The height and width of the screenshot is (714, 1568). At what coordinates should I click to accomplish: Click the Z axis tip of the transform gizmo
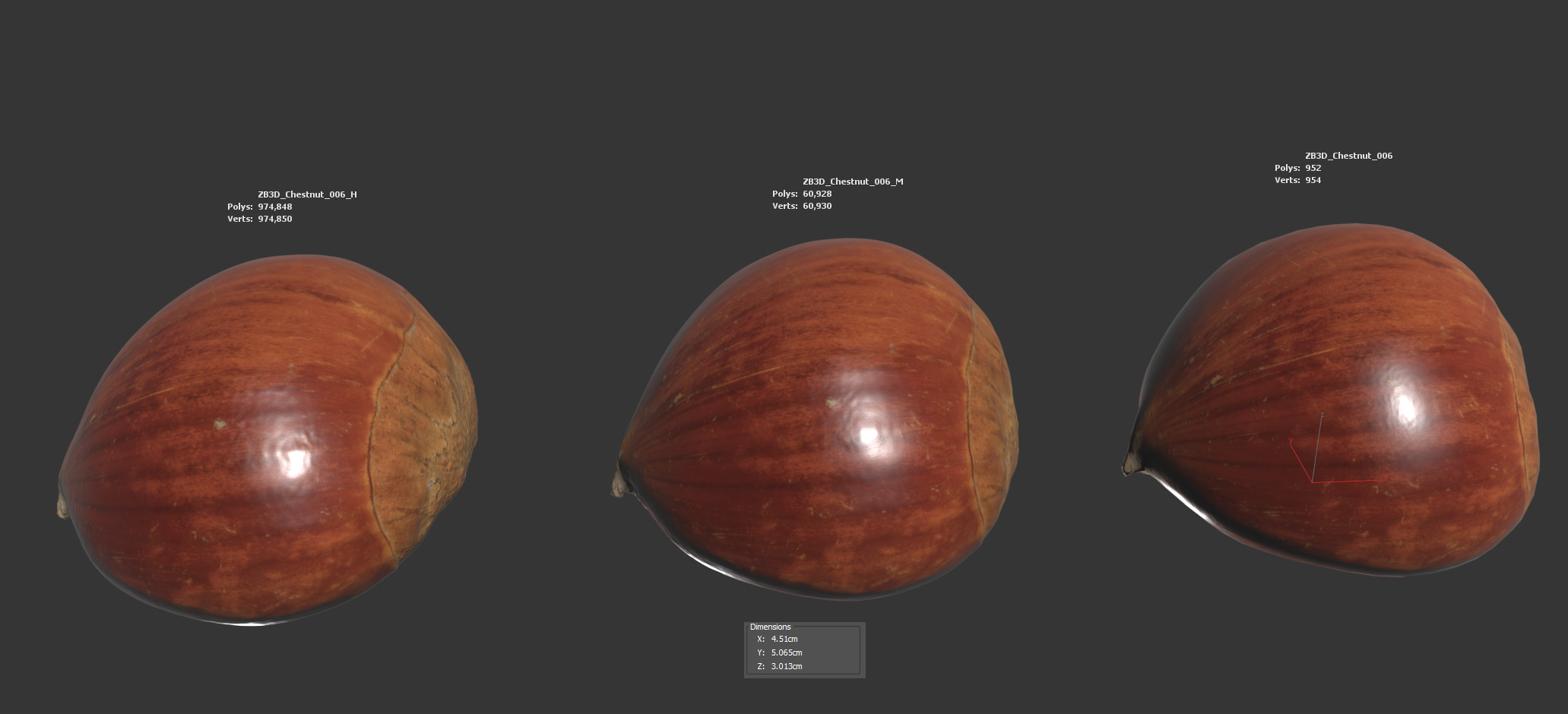pyautogui.click(x=1323, y=415)
